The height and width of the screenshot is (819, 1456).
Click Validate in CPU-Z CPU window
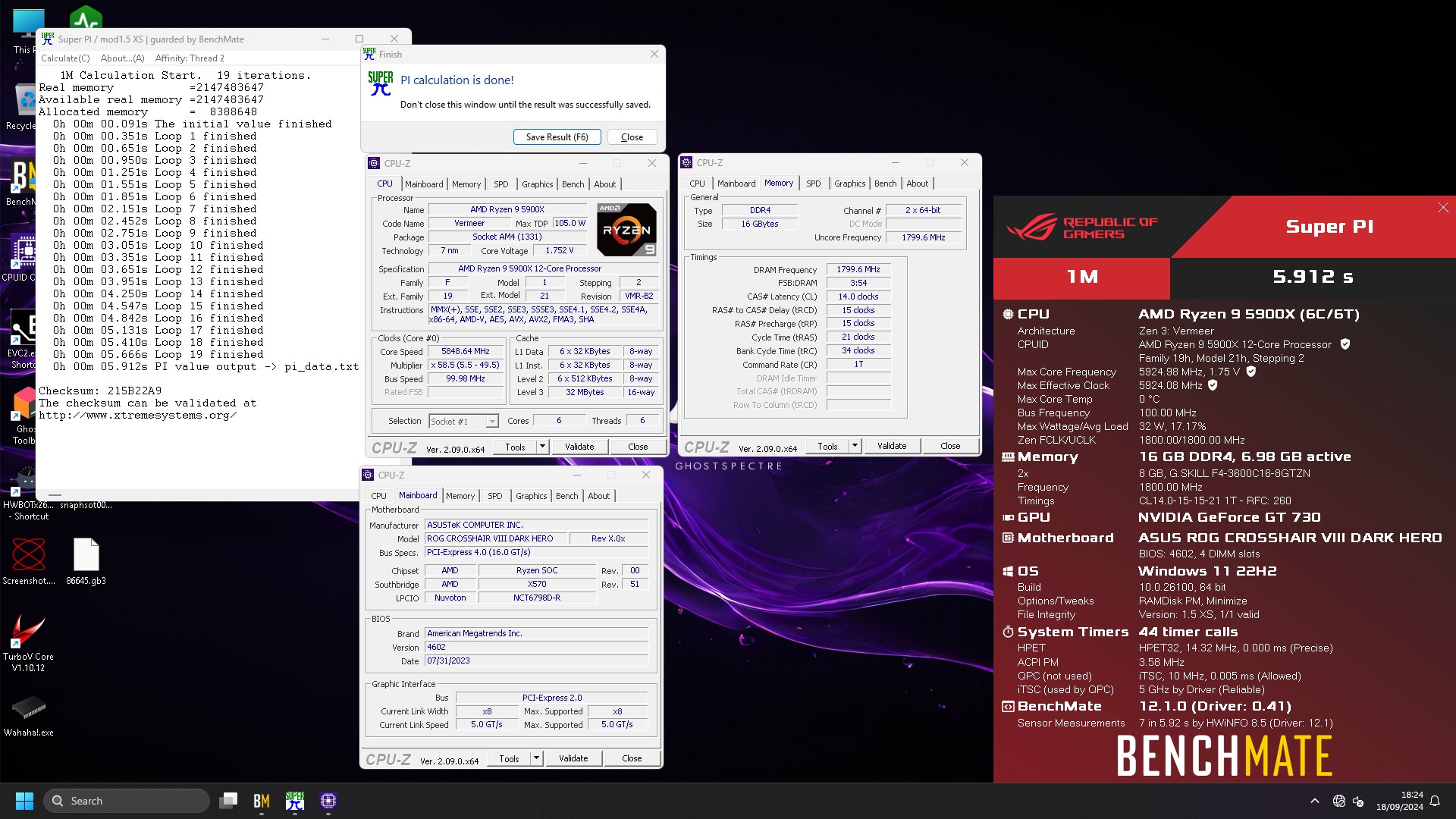[579, 447]
